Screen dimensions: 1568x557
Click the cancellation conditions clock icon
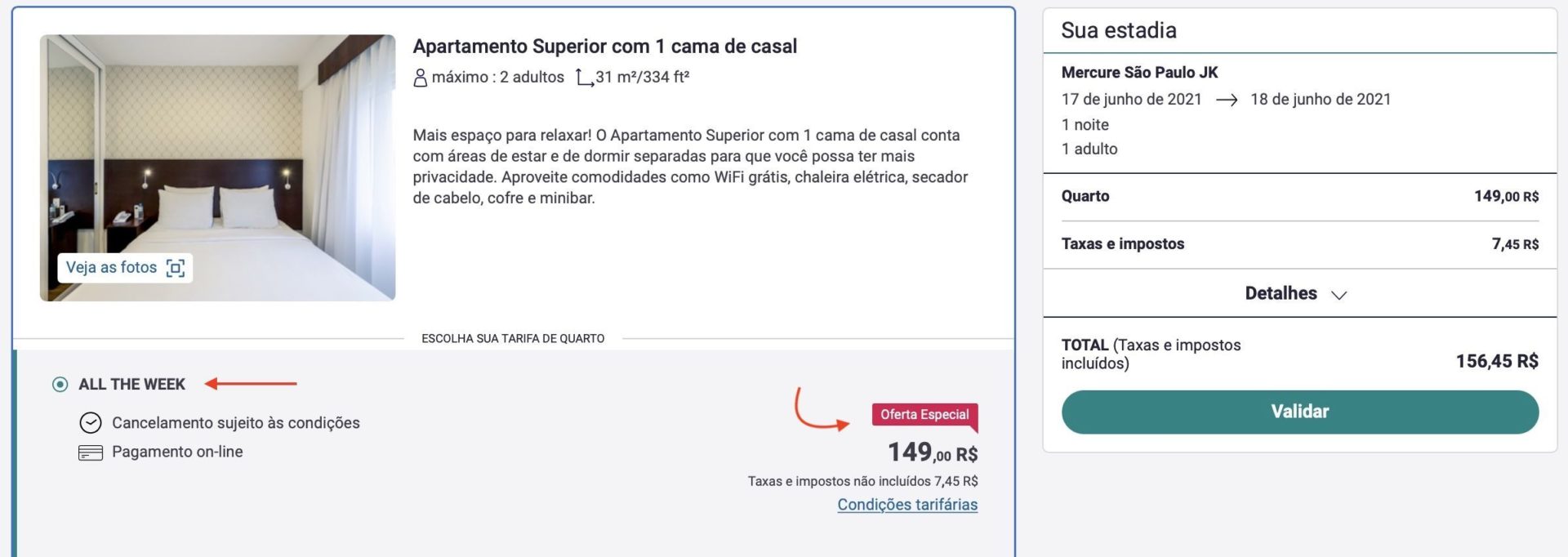point(90,423)
